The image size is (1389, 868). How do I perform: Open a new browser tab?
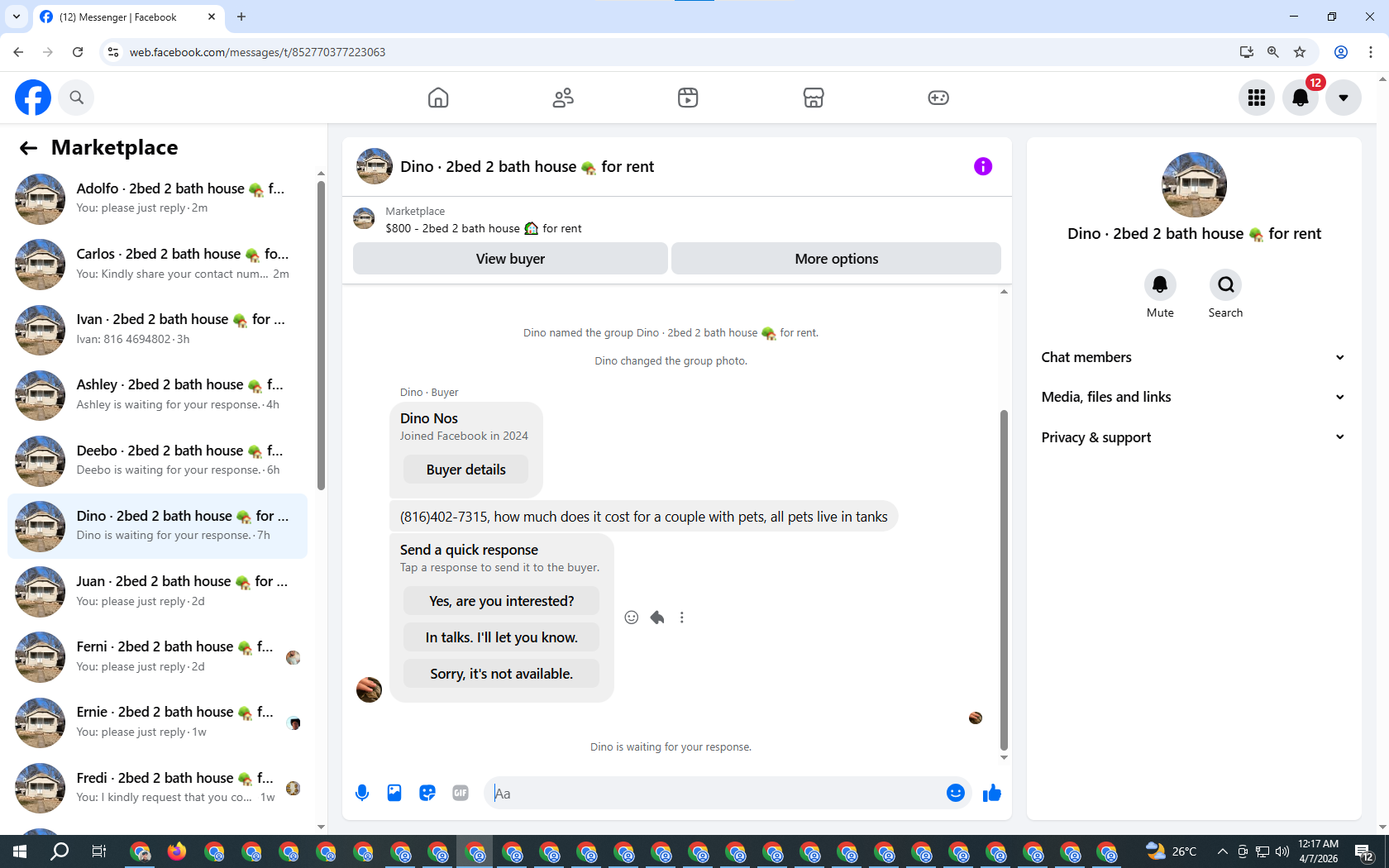tap(241, 17)
